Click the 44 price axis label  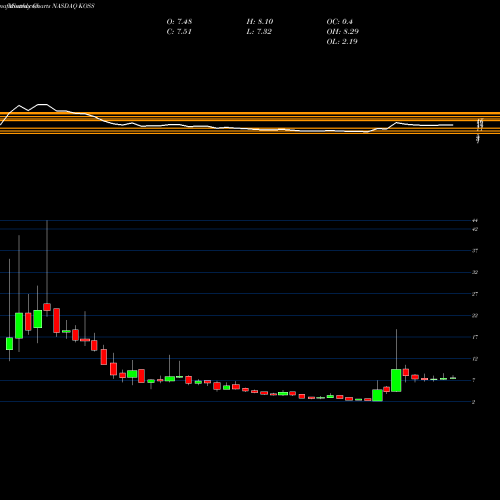coord(475,221)
